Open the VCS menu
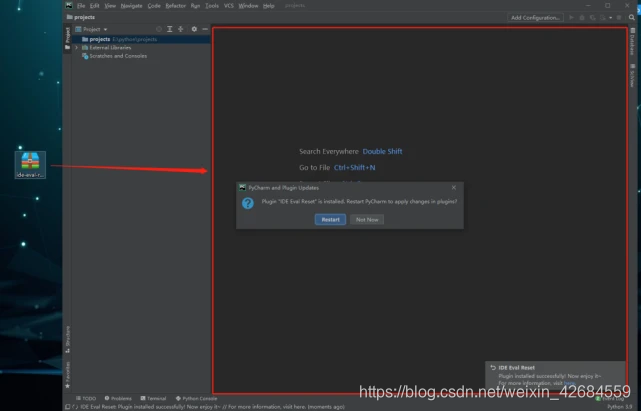This screenshot has height=411, width=641. click(229, 6)
